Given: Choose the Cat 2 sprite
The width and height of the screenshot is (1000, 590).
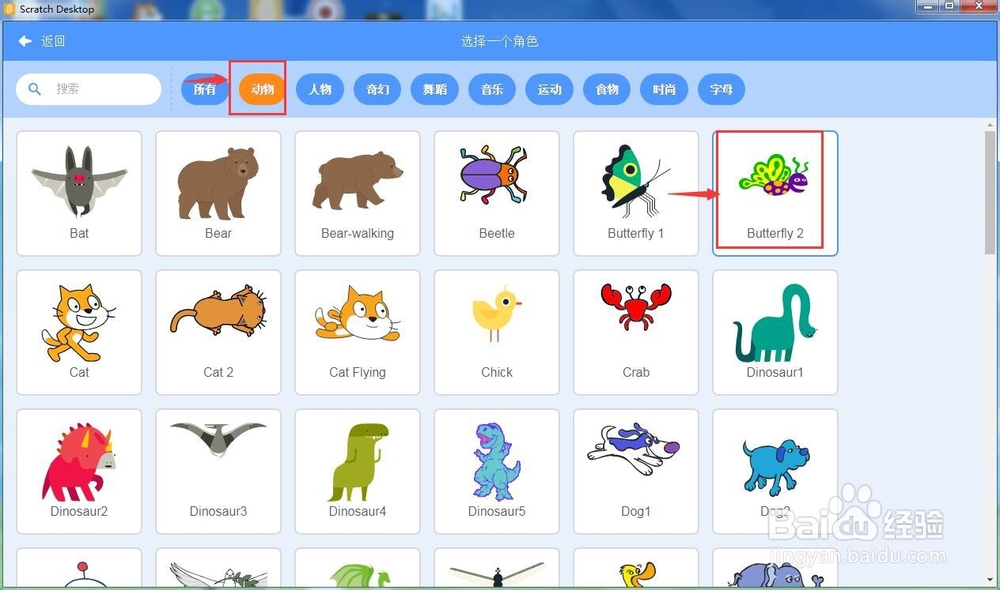Looking at the screenshot, I should [x=218, y=332].
